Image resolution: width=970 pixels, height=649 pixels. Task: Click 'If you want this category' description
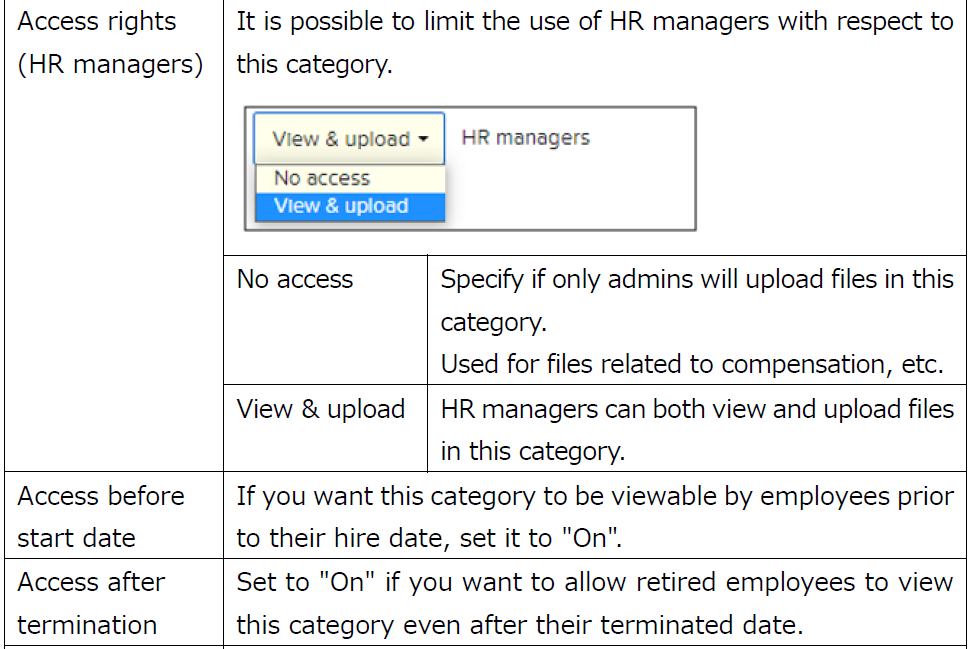pyautogui.click(x=594, y=496)
